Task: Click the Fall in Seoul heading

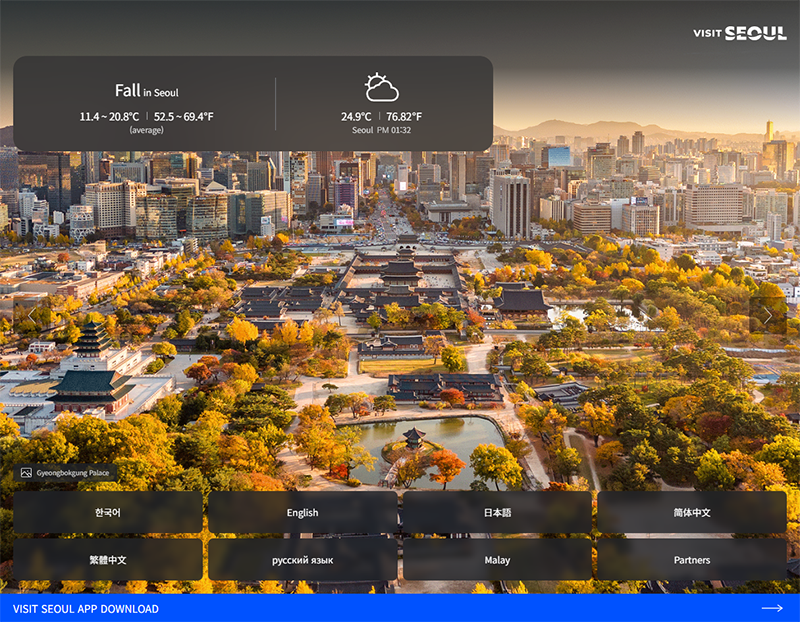Action: coord(146,91)
